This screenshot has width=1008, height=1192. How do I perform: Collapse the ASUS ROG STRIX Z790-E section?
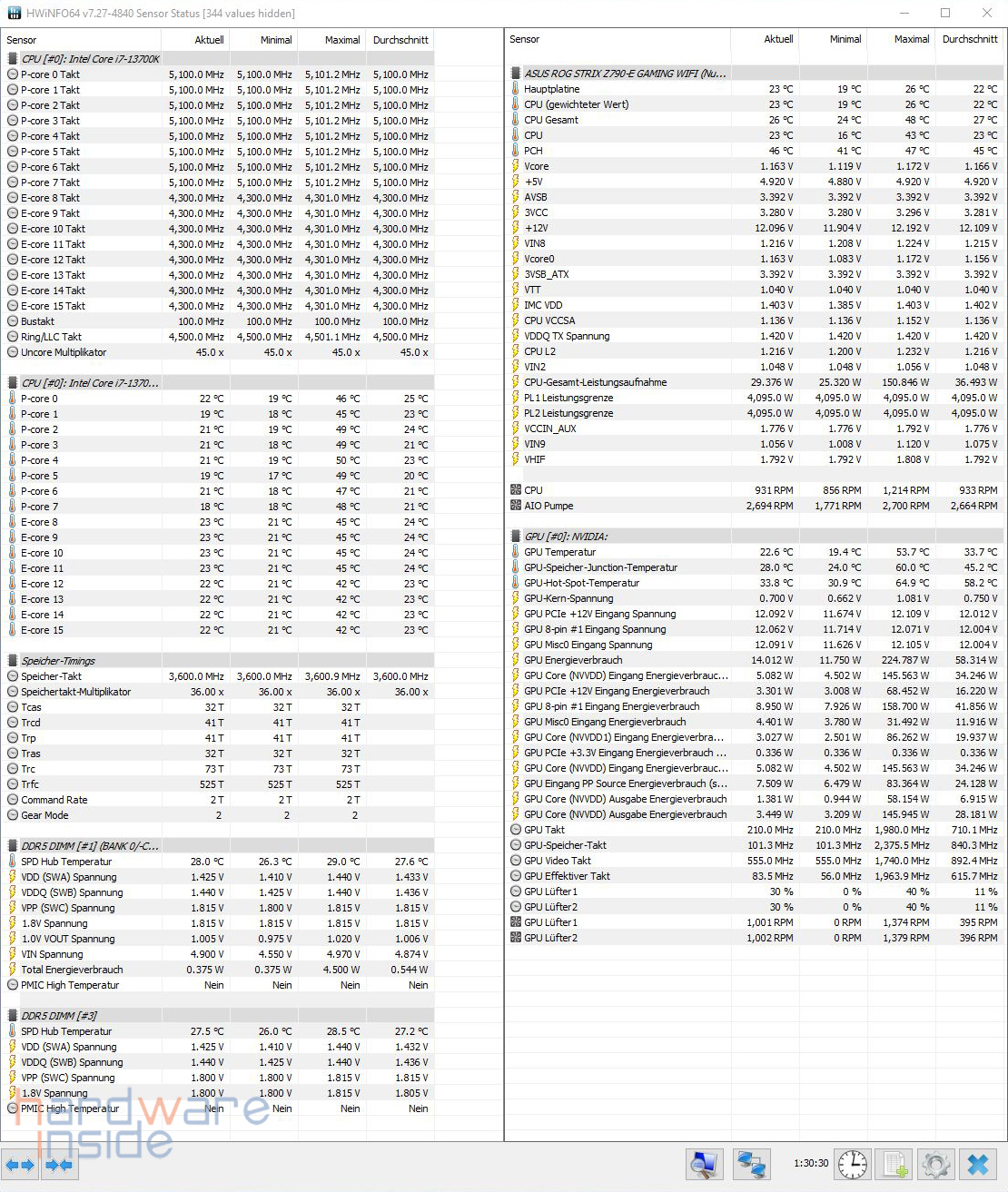click(x=625, y=74)
